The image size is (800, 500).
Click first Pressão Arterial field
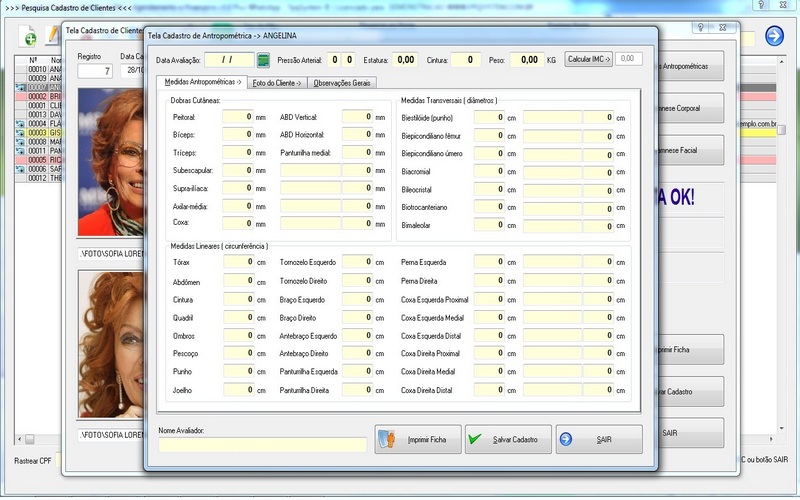tap(334, 60)
